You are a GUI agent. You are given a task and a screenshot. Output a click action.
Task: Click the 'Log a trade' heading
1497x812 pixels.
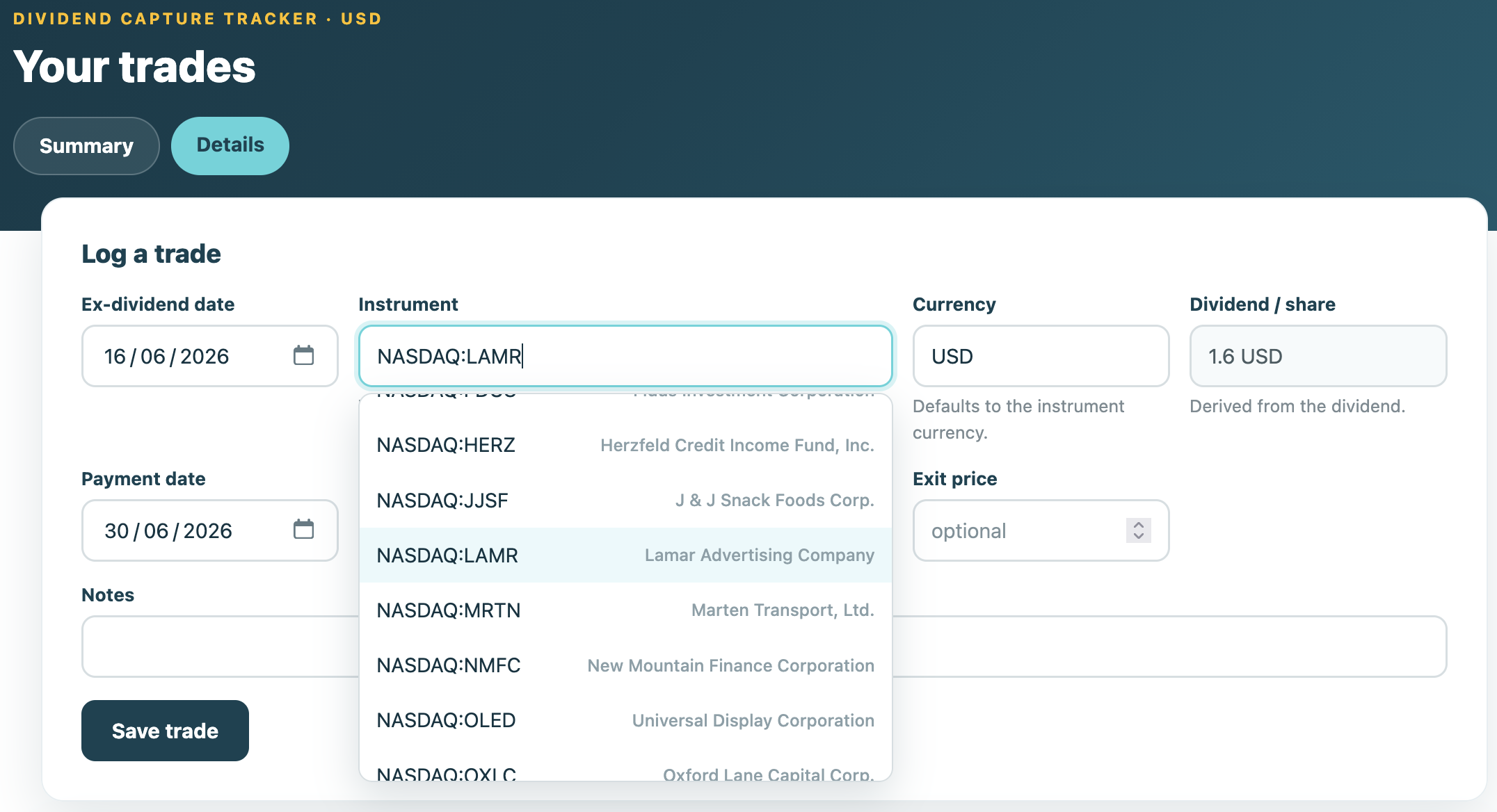[151, 254]
